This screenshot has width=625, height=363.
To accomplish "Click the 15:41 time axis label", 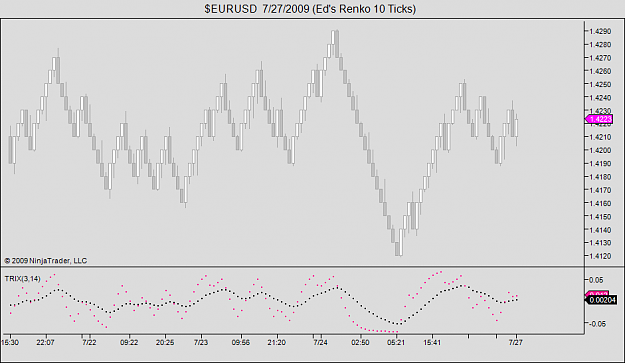I will tap(432, 343).
